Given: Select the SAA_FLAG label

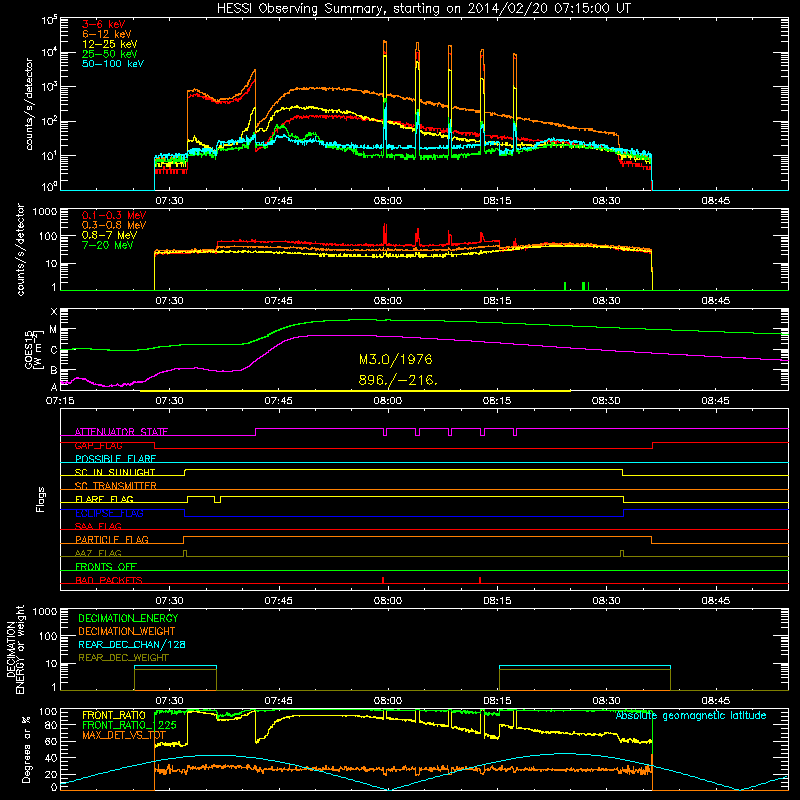Looking at the screenshot, I should (x=98, y=526).
